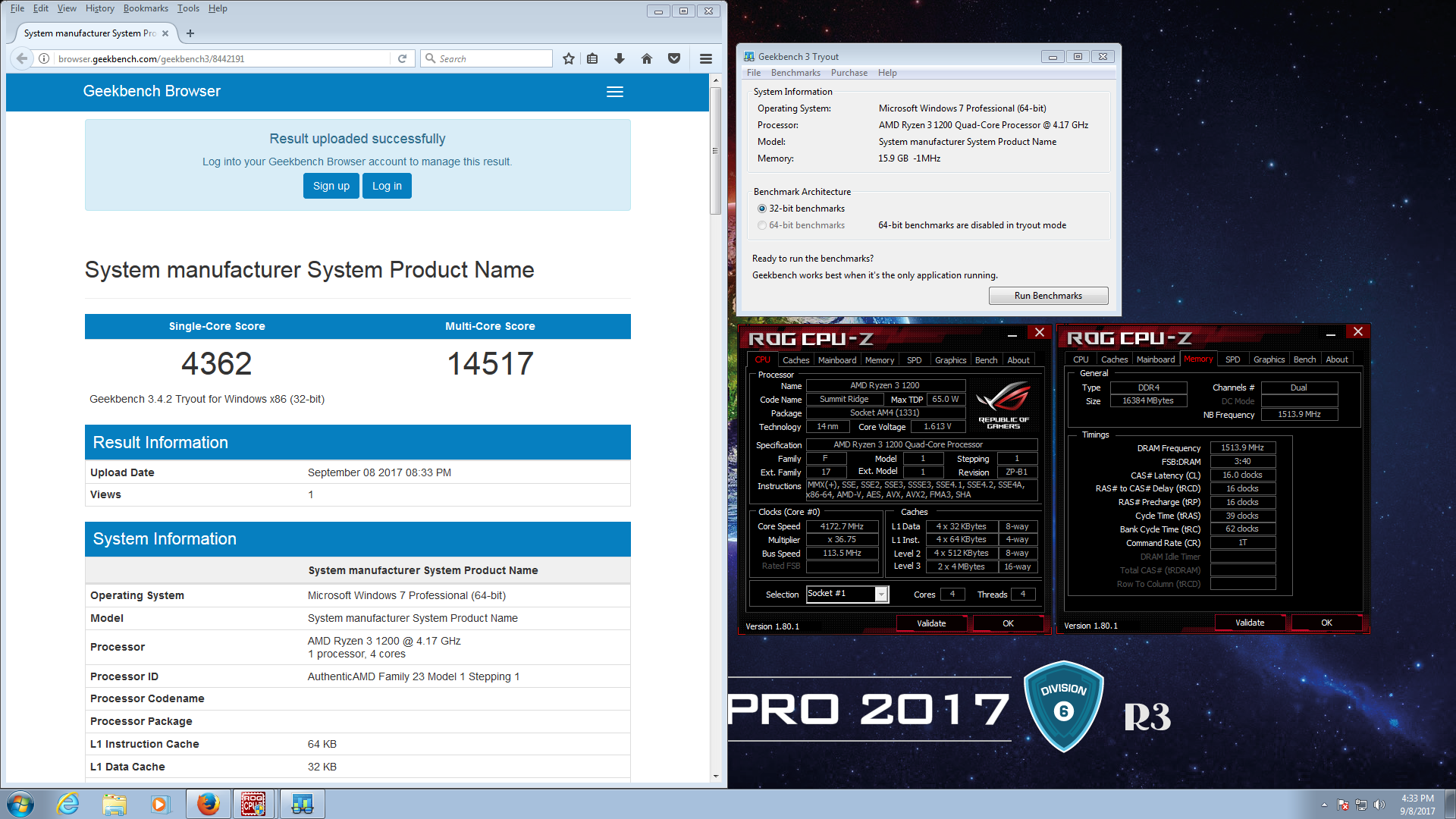Open Memory tab in right CPU-Z window

(1198, 359)
